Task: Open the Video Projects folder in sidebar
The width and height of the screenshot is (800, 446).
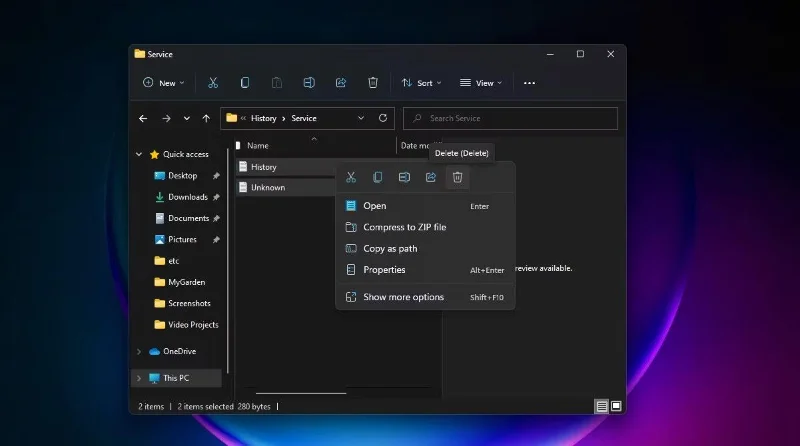Action: pyautogui.click(x=193, y=325)
